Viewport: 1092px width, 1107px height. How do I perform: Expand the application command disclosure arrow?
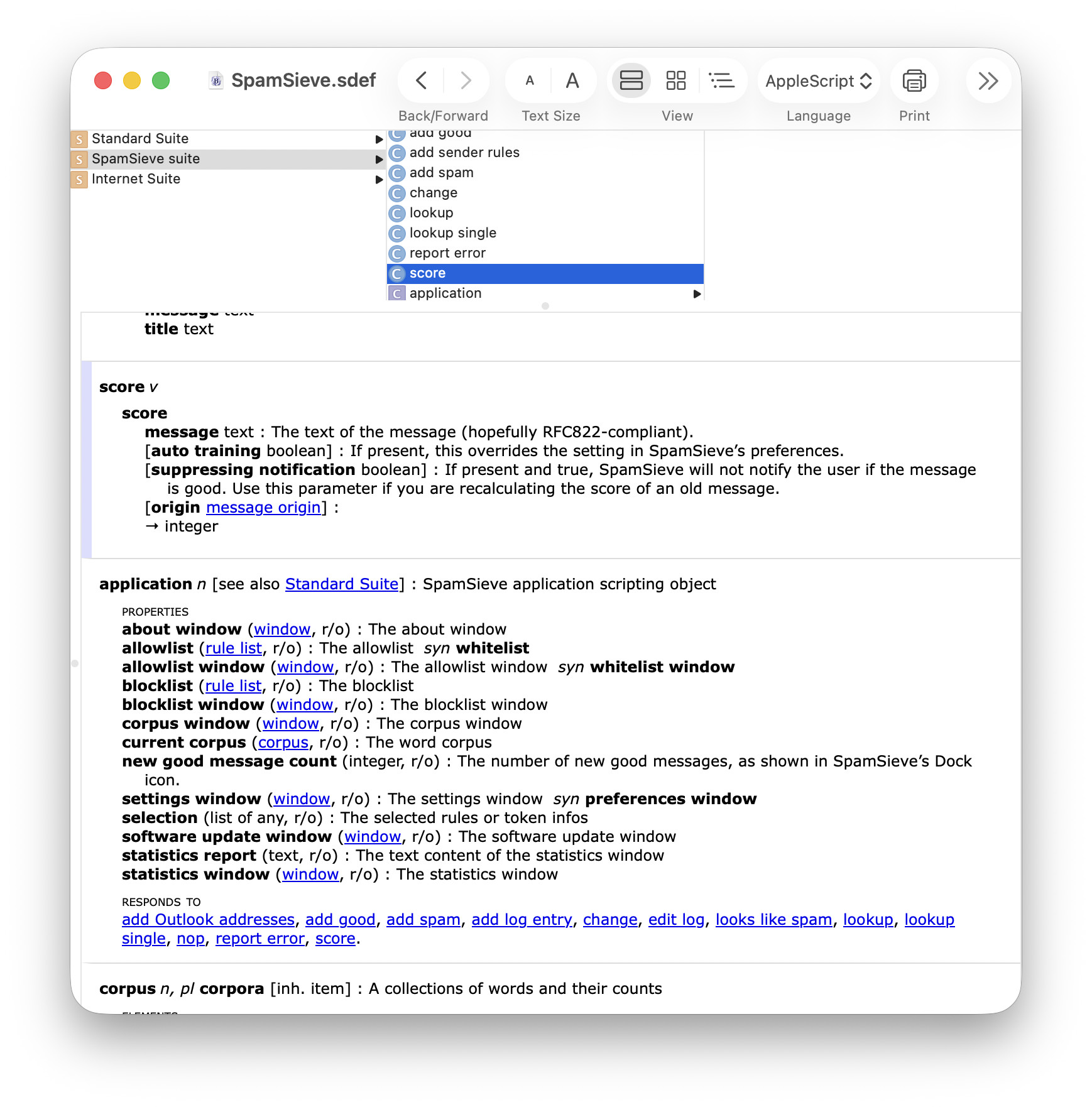[x=696, y=293]
